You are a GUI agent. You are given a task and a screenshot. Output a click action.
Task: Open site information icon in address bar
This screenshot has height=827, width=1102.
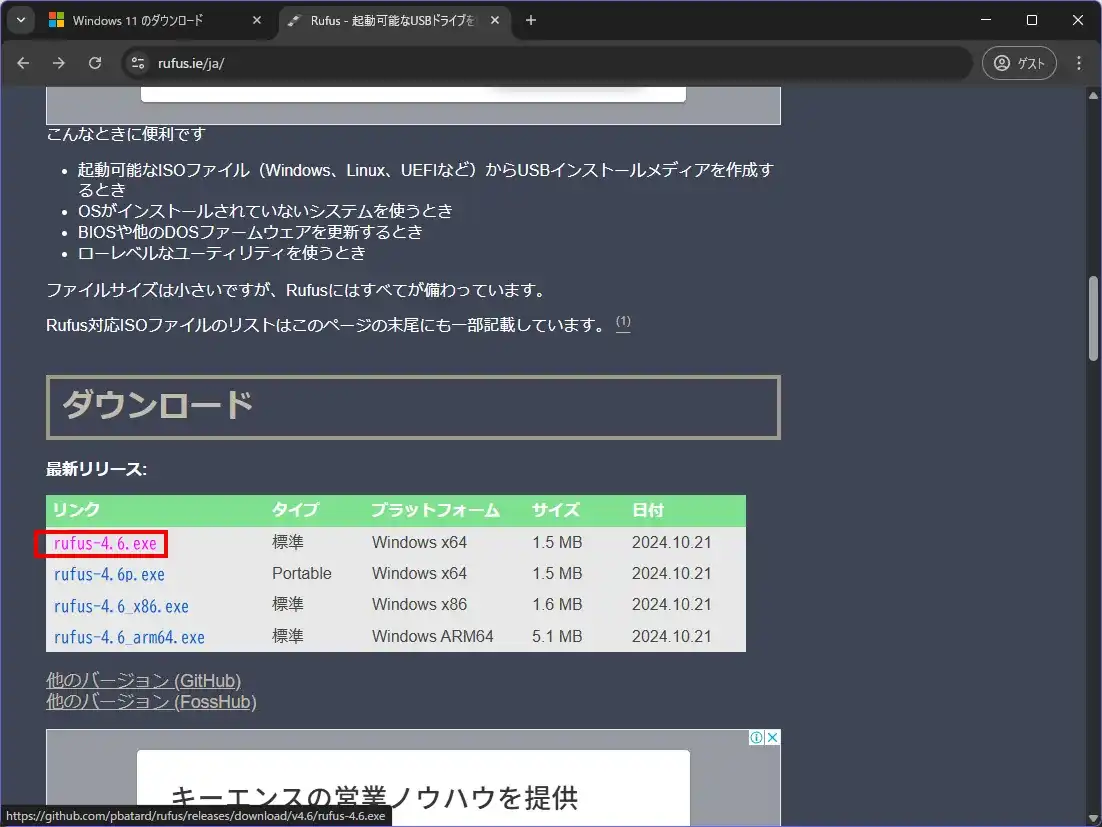point(139,63)
